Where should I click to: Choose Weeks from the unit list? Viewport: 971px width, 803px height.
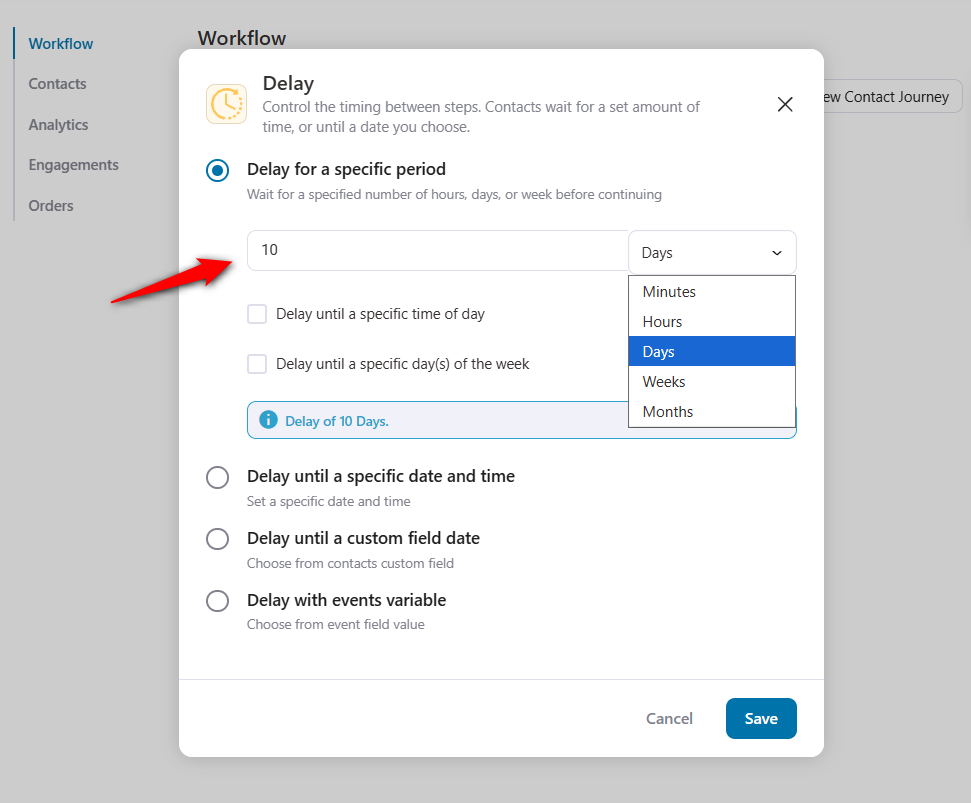712,381
